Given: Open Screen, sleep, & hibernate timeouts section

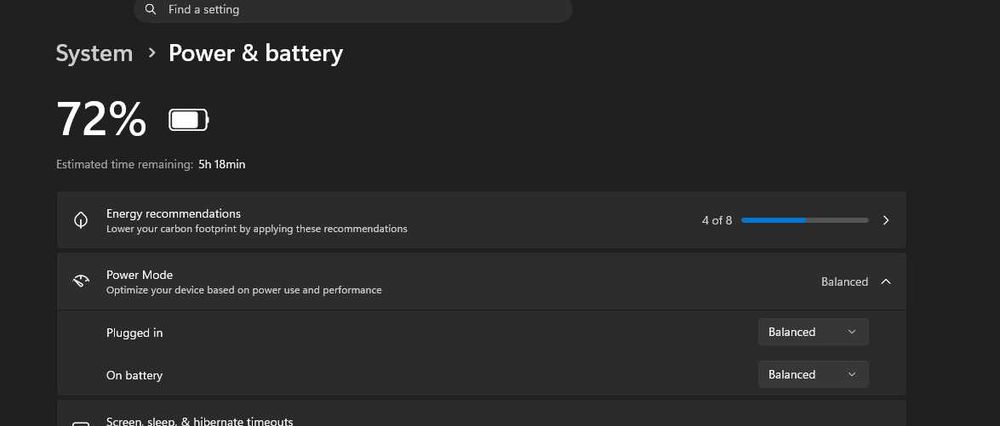Looking at the screenshot, I should click(482, 413).
